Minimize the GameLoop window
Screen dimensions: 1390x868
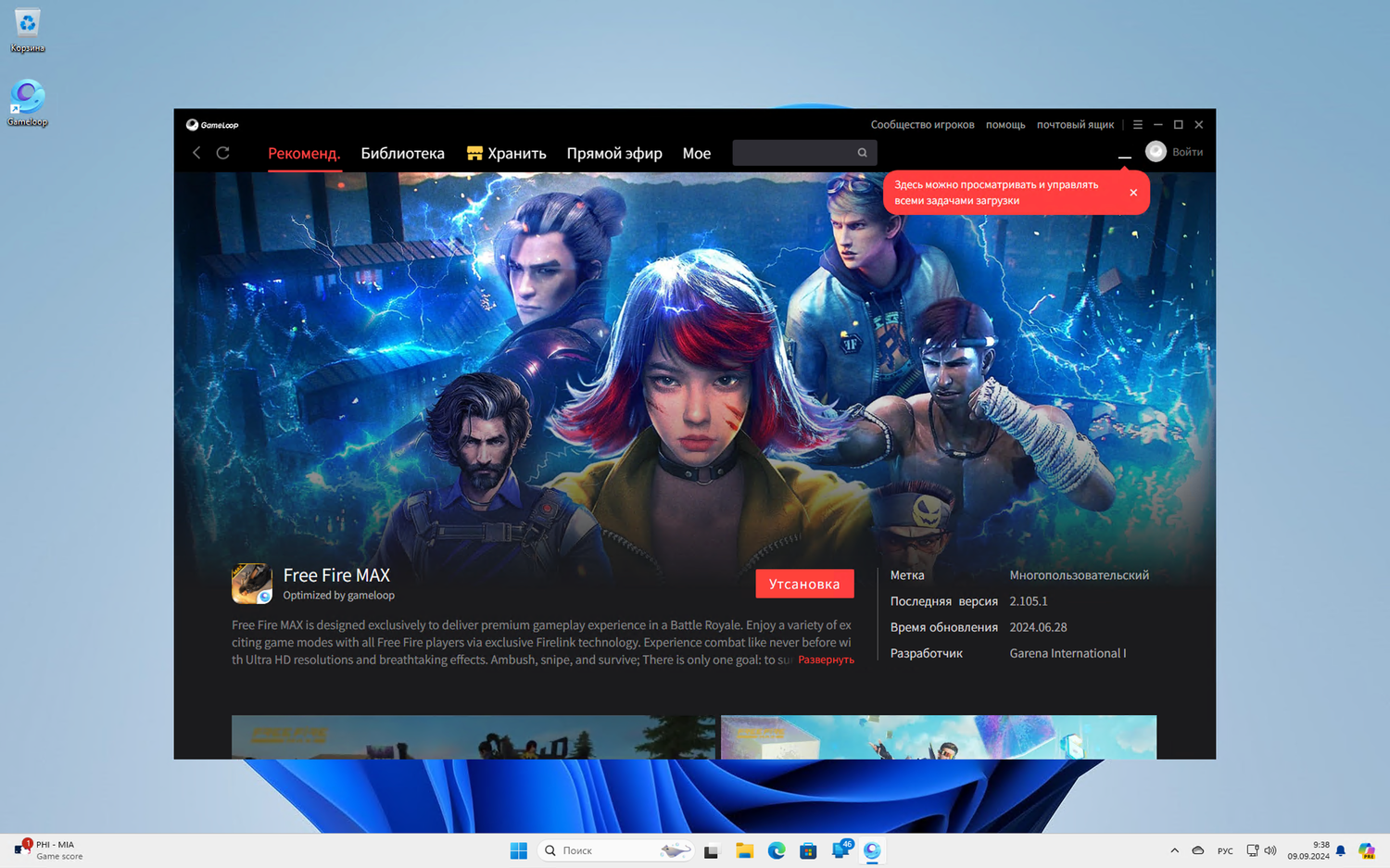pos(1158,125)
